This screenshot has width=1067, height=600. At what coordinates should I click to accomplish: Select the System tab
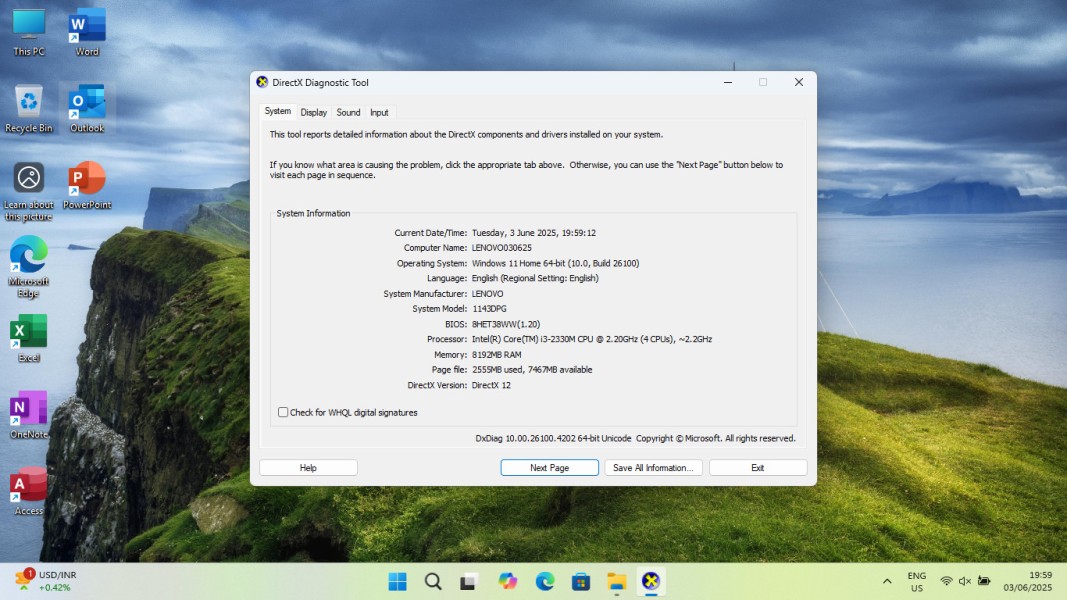point(278,111)
